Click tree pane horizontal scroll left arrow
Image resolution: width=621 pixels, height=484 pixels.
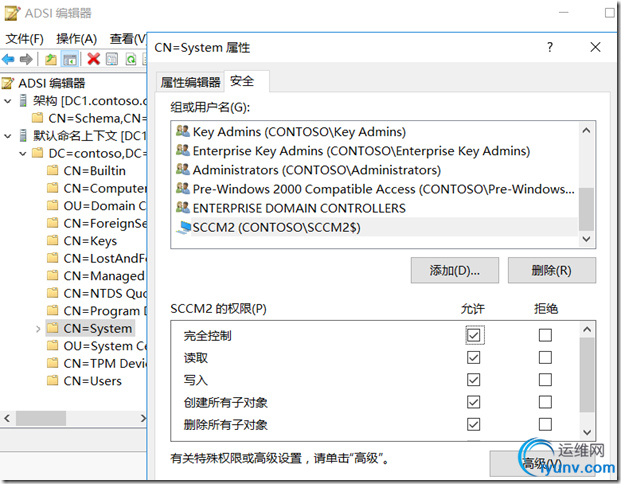pos(7,418)
